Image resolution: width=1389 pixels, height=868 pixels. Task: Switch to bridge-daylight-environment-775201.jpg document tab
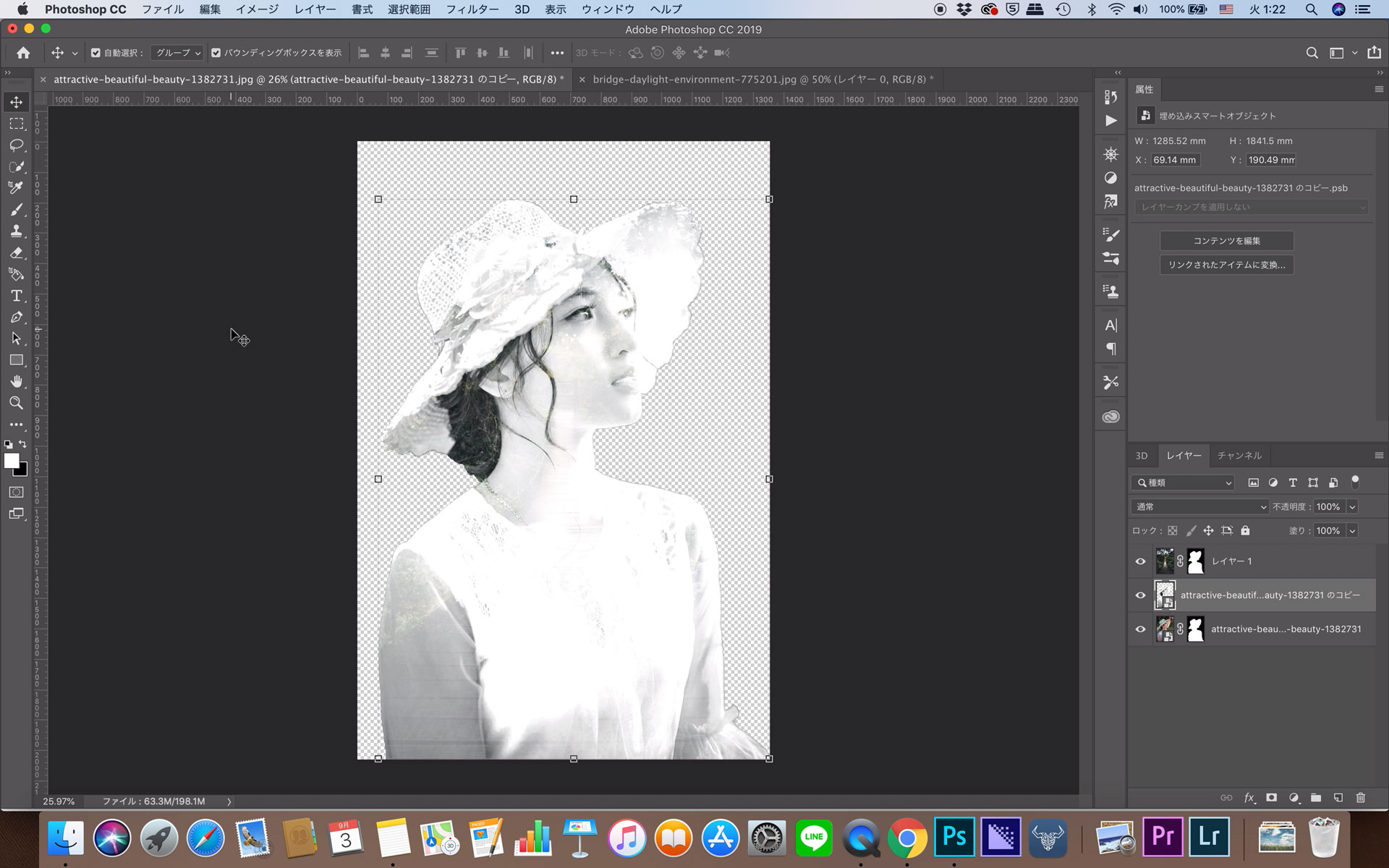tap(763, 79)
